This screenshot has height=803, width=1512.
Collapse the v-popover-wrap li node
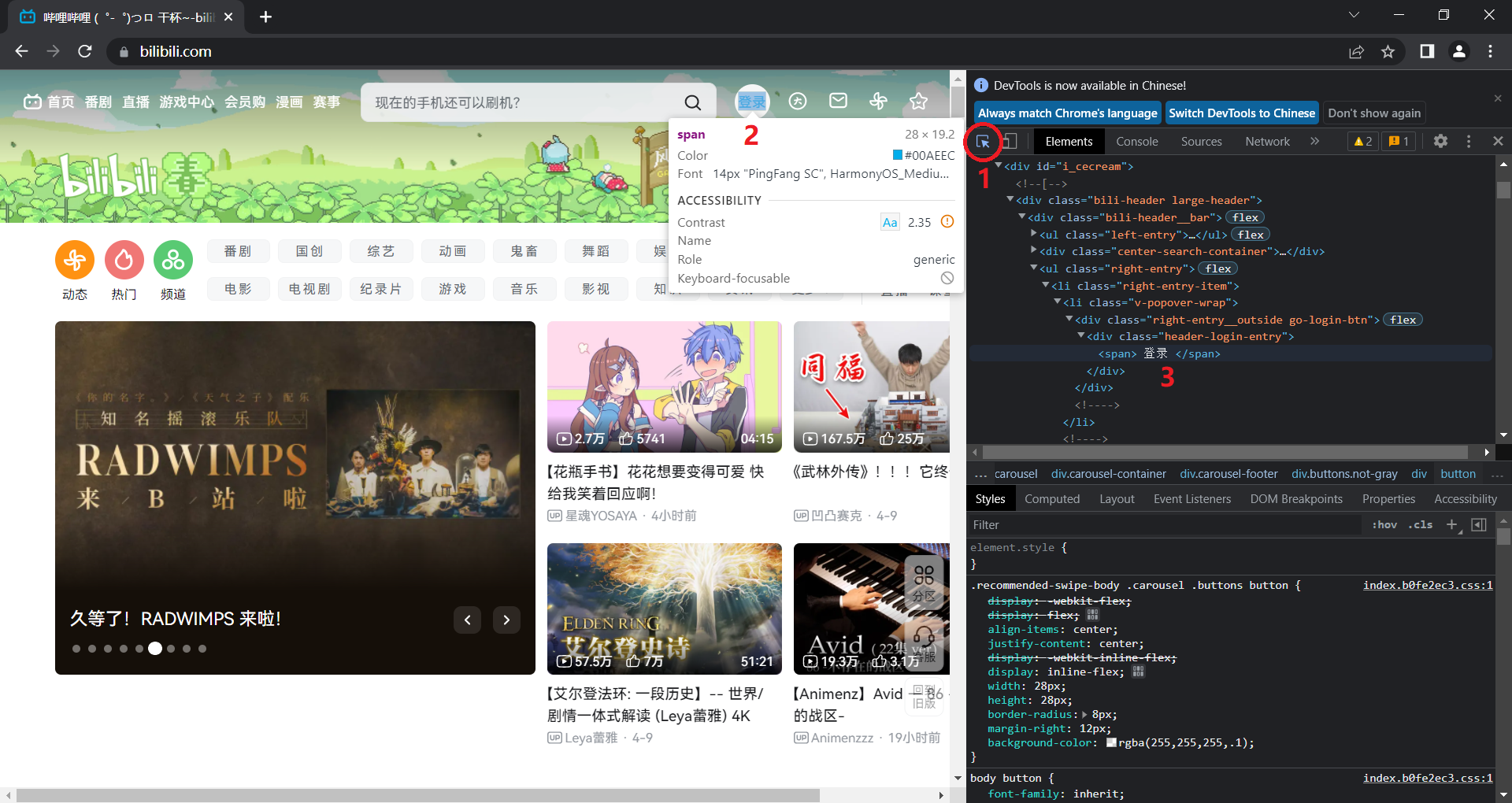click(x=1058, y=302)
